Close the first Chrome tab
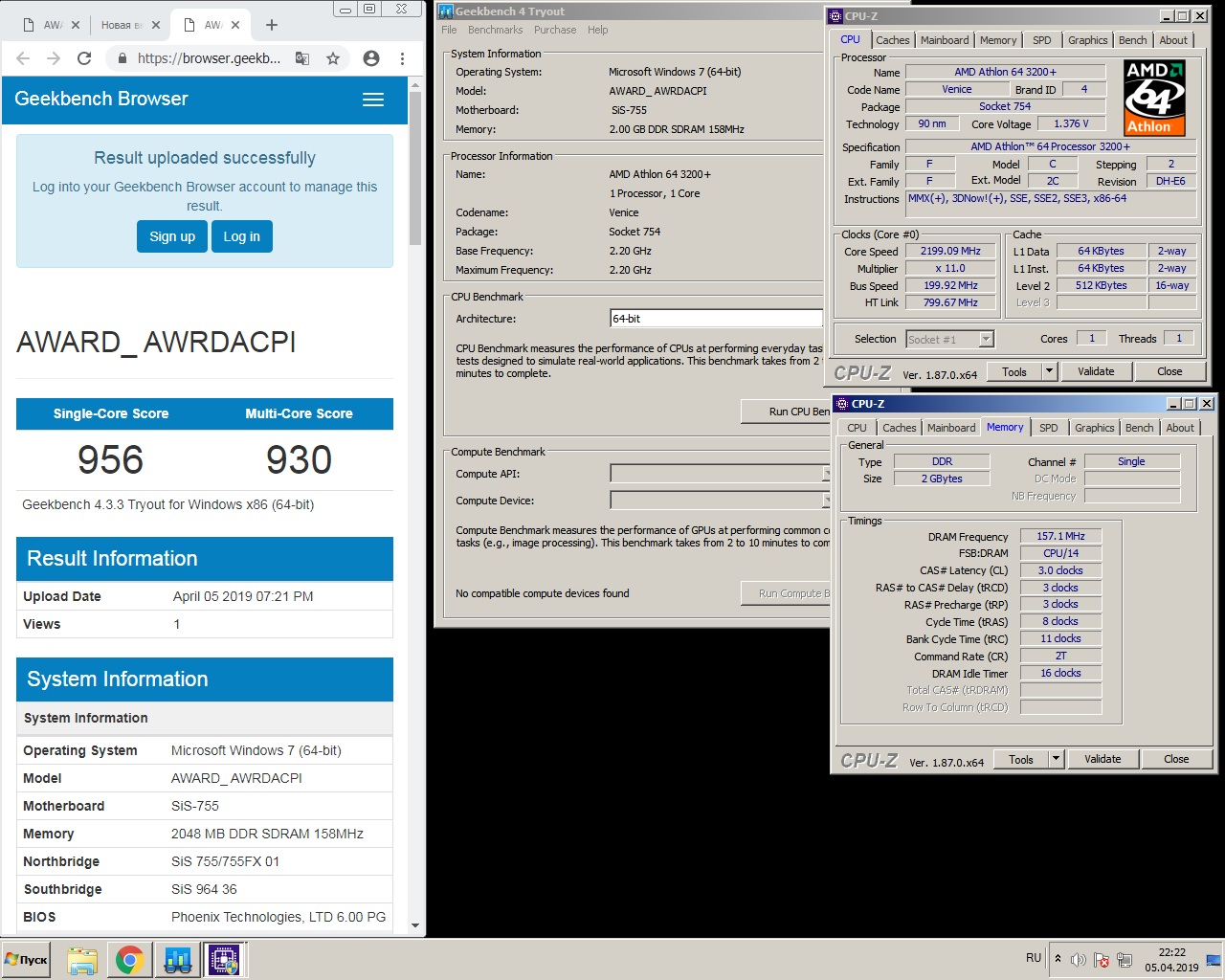This screenshot has width=1225, height=980. pyautogui.click(x=76, y=25)
